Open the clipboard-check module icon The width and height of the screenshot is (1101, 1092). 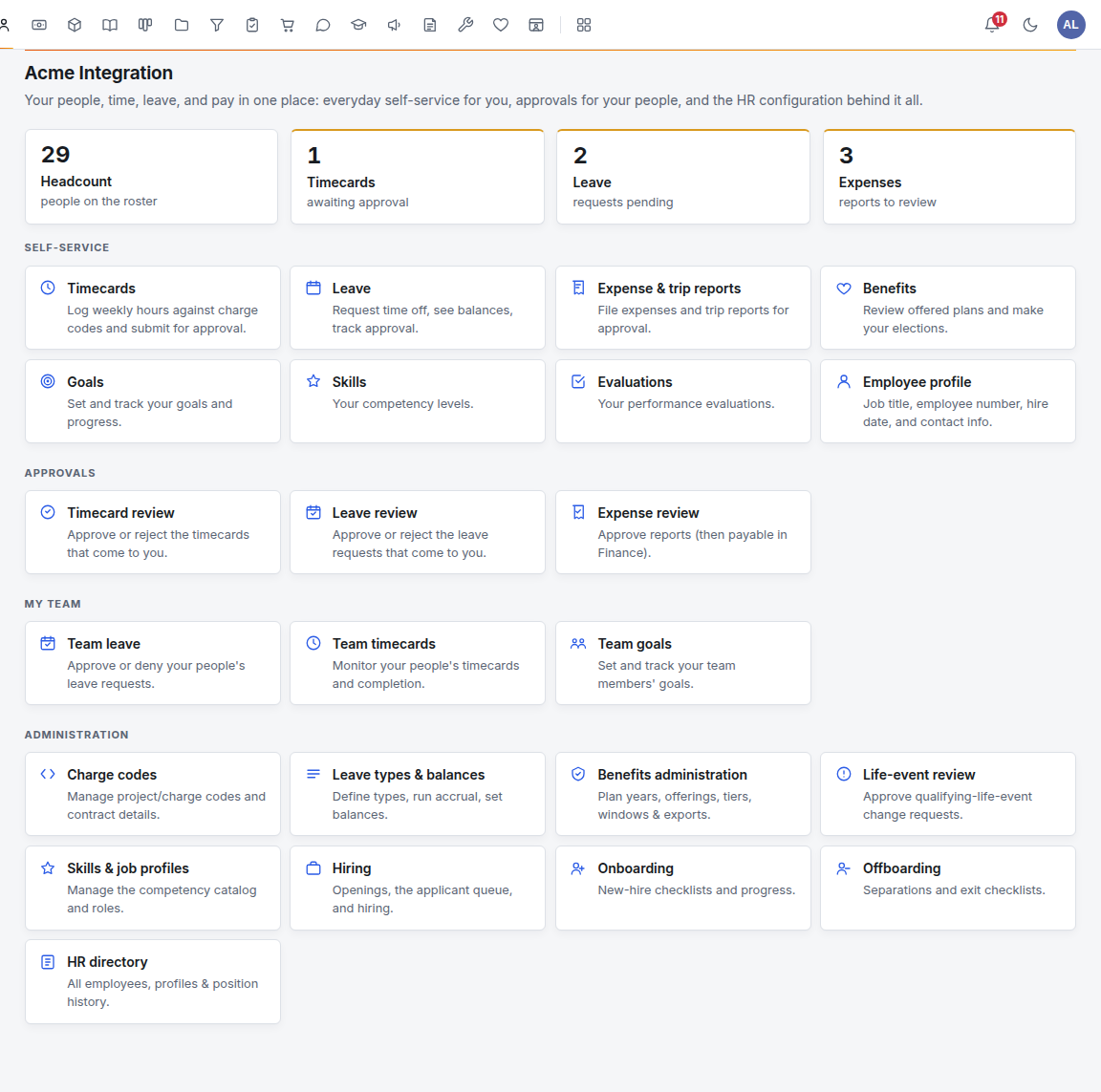click(252, 25)
